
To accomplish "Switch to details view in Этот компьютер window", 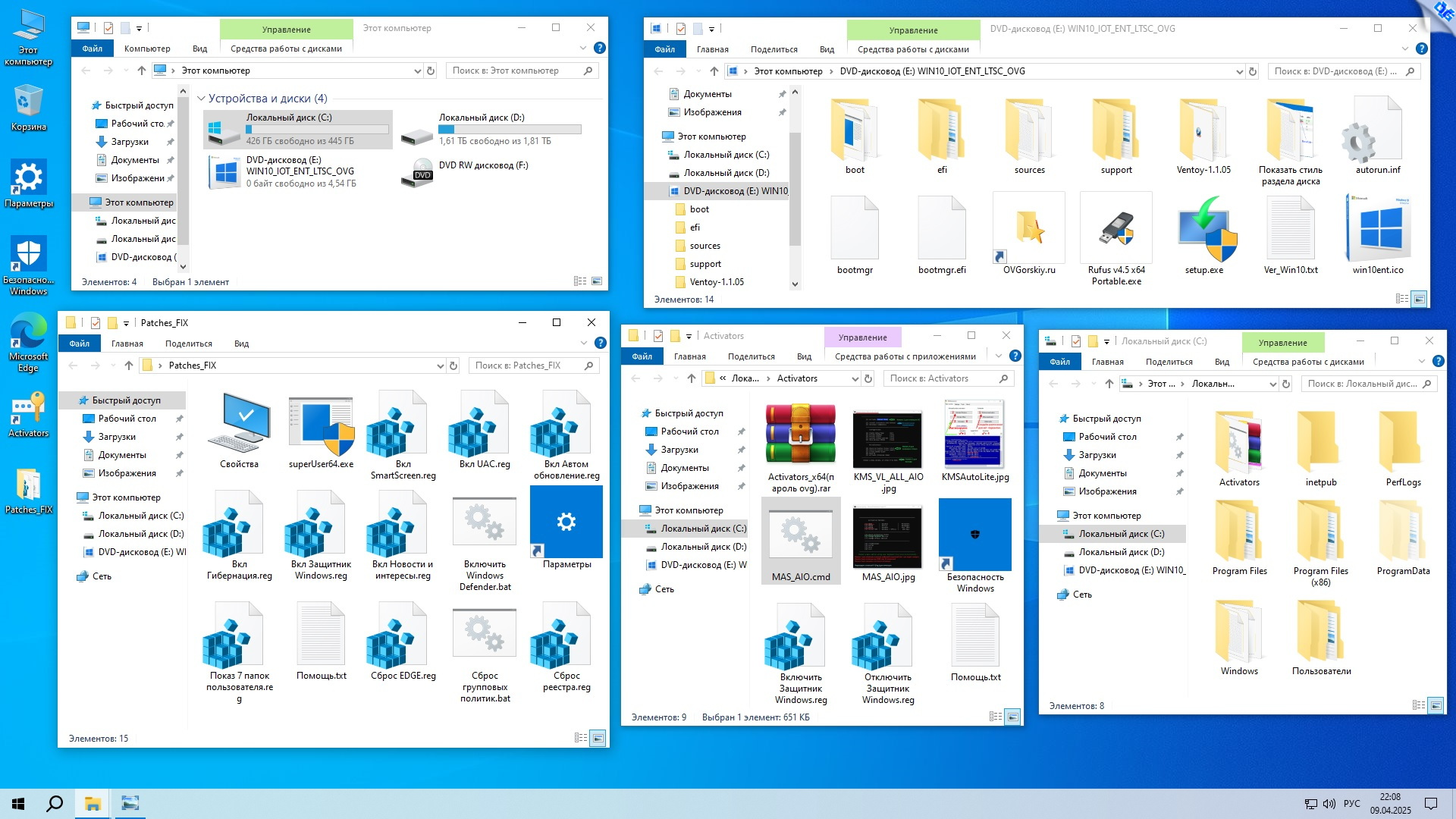I will click(x=580, y=281).
